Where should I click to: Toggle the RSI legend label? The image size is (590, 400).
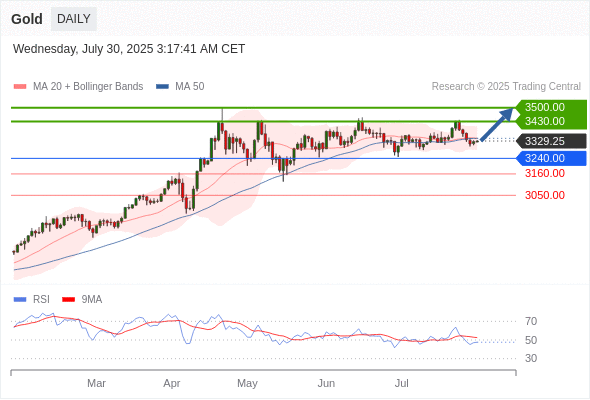pos(41,300)
